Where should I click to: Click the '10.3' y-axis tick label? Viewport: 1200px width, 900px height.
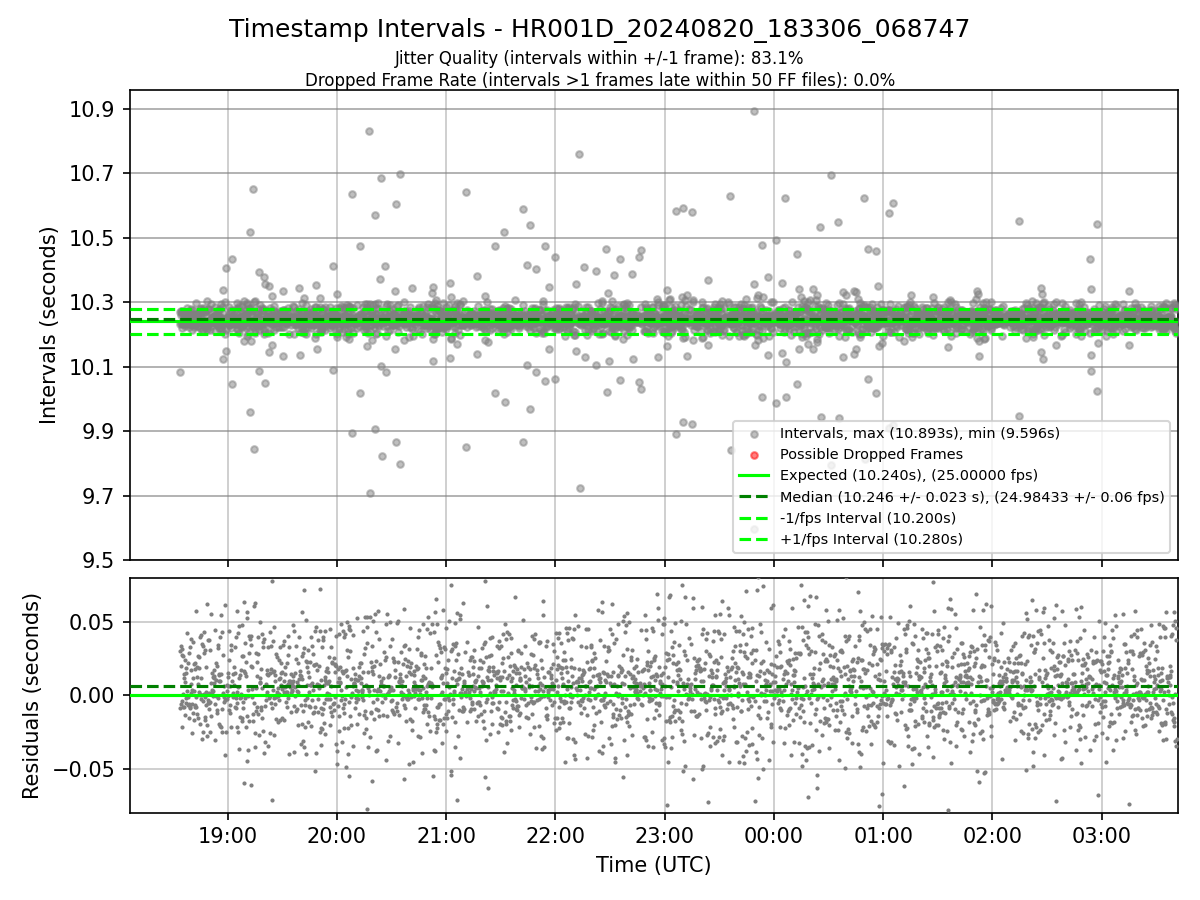coord(92,303)
